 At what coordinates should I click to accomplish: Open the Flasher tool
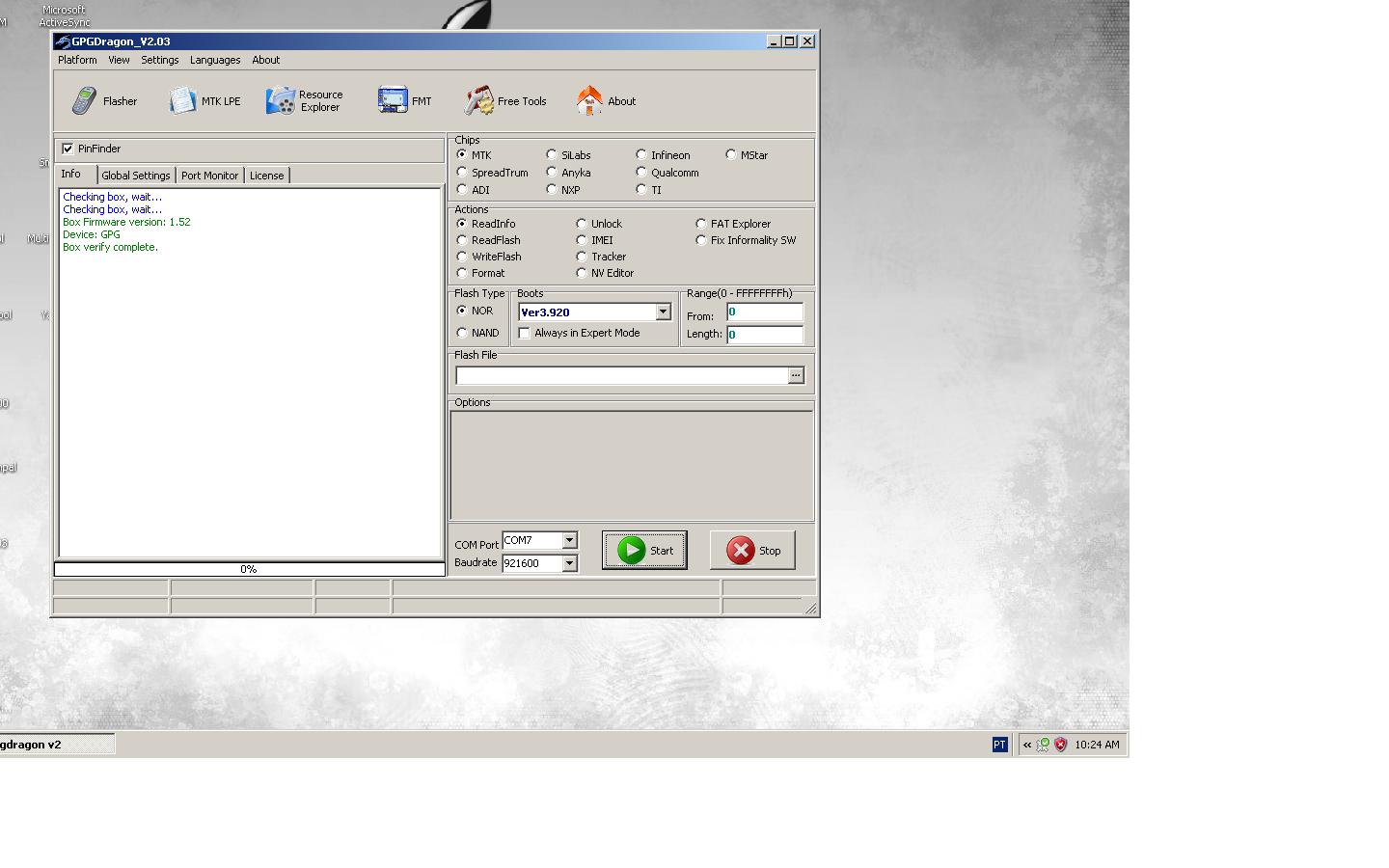coord(104,100)
